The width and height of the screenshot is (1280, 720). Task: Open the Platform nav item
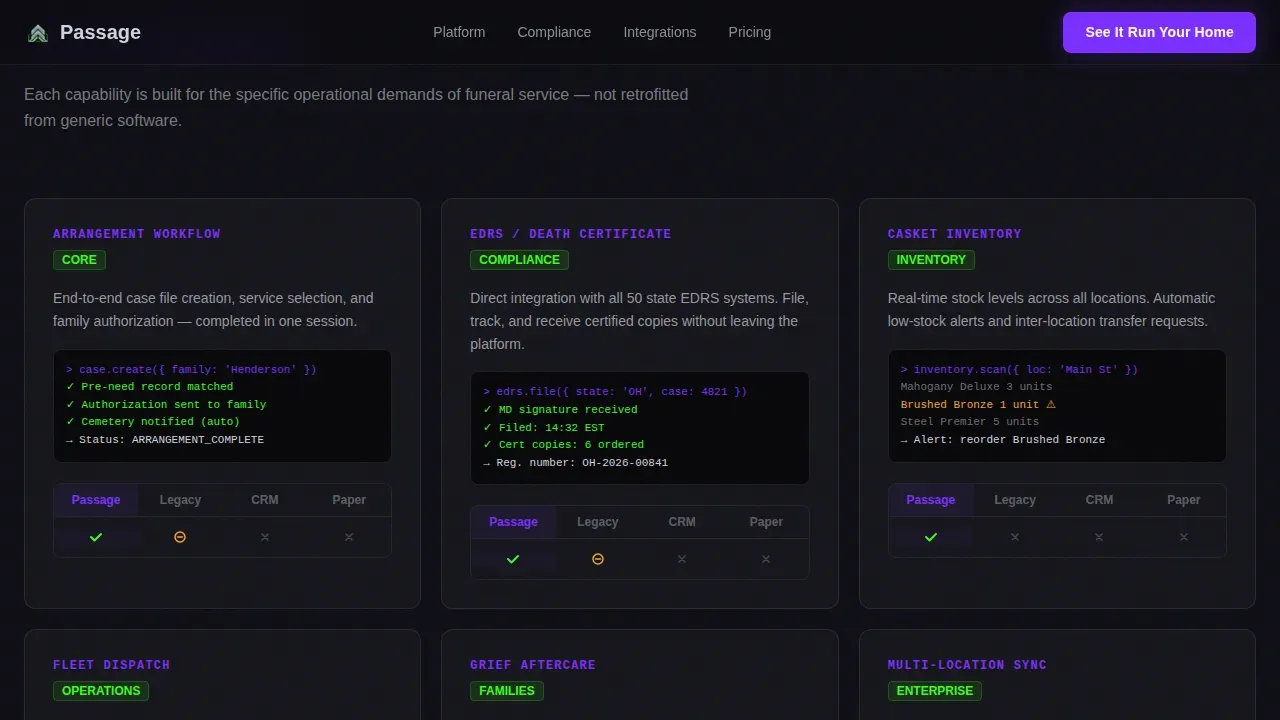click(x=459, y=32)
